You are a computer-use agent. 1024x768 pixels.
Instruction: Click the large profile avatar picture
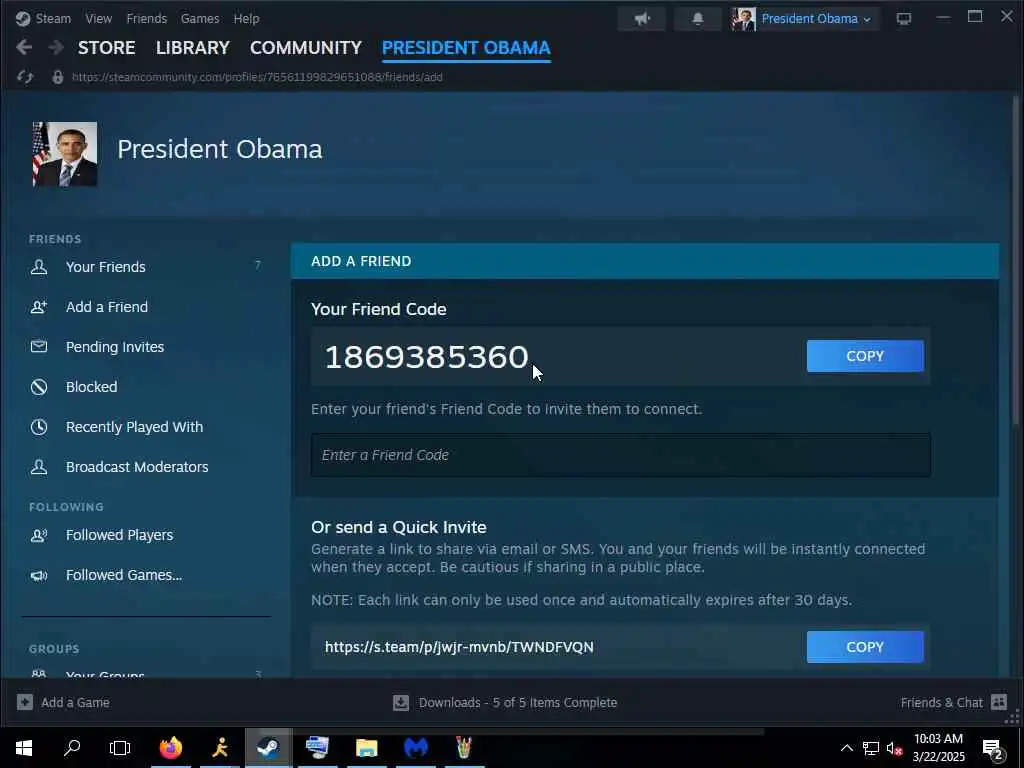click(x=65, y=154)
